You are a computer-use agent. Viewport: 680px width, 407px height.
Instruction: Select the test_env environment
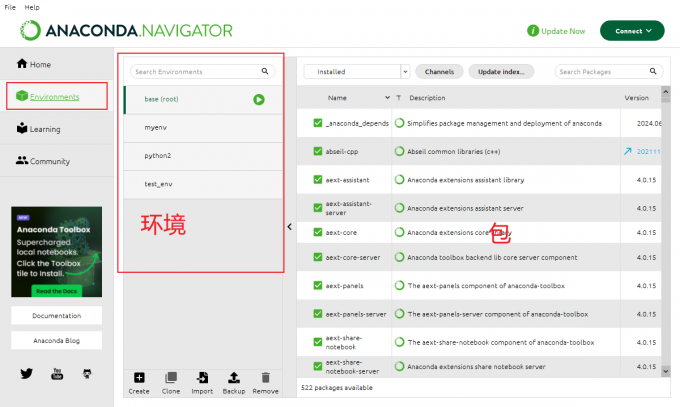(203, 184)
